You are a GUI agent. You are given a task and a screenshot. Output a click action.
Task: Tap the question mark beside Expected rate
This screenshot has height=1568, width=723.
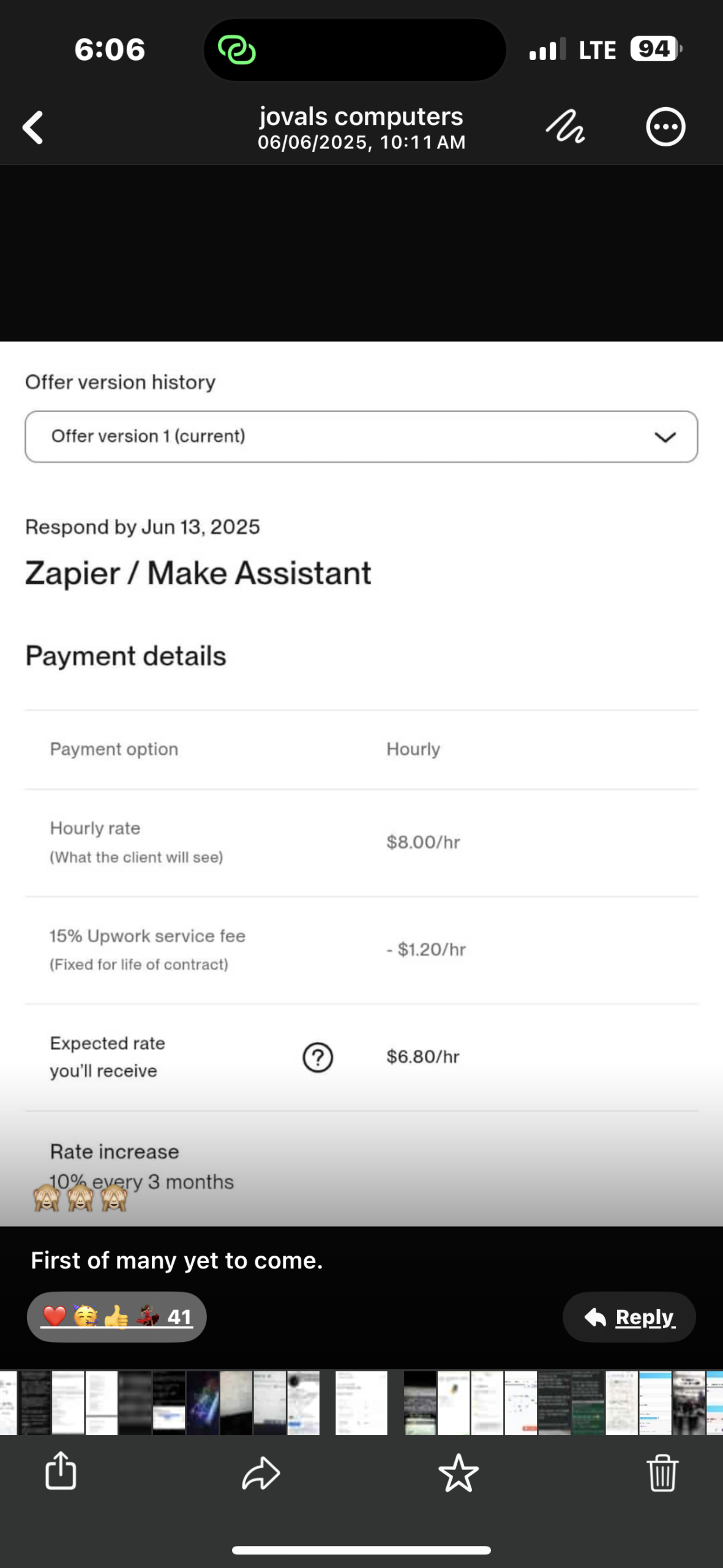tap(318, 1057)
